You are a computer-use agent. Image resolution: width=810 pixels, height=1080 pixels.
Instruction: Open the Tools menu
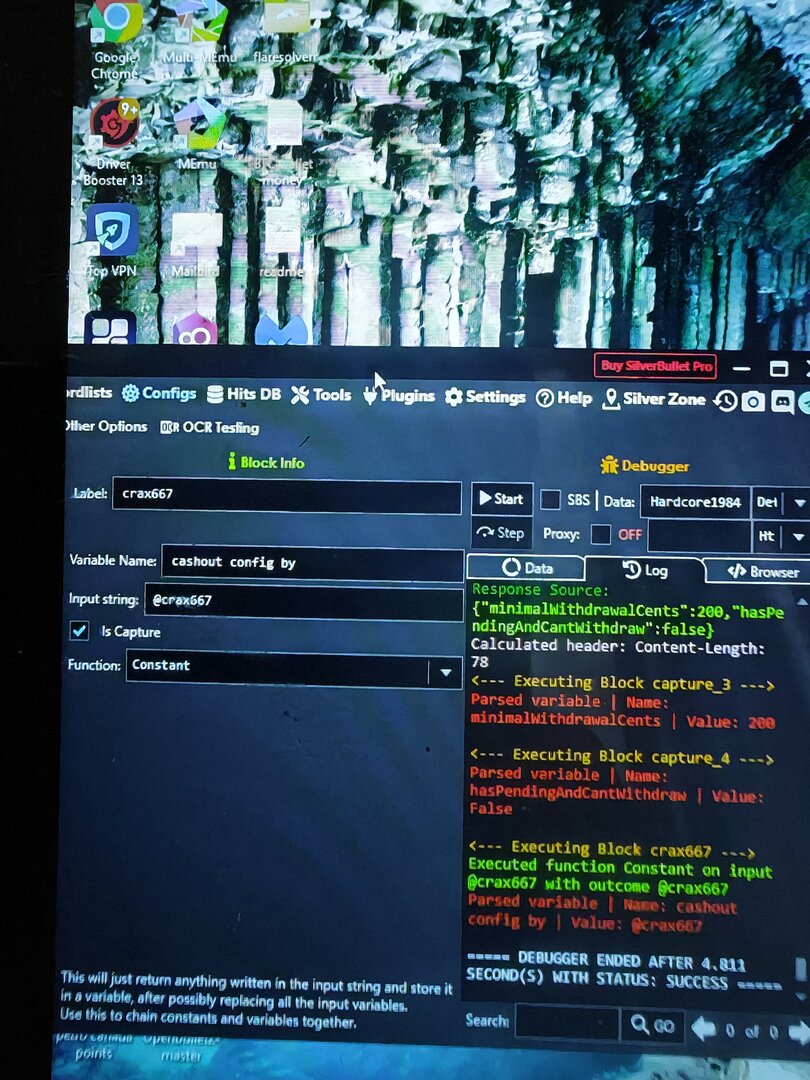pos(321,395)
